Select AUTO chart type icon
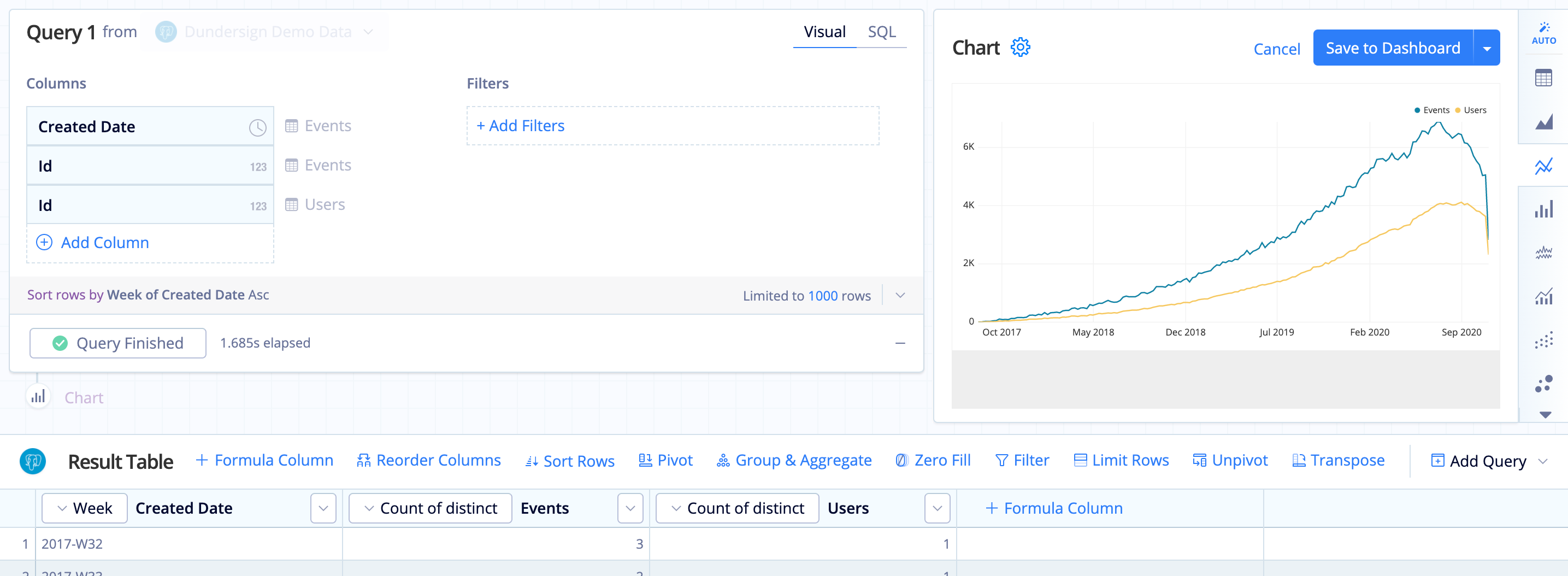 pos(1543,33)
